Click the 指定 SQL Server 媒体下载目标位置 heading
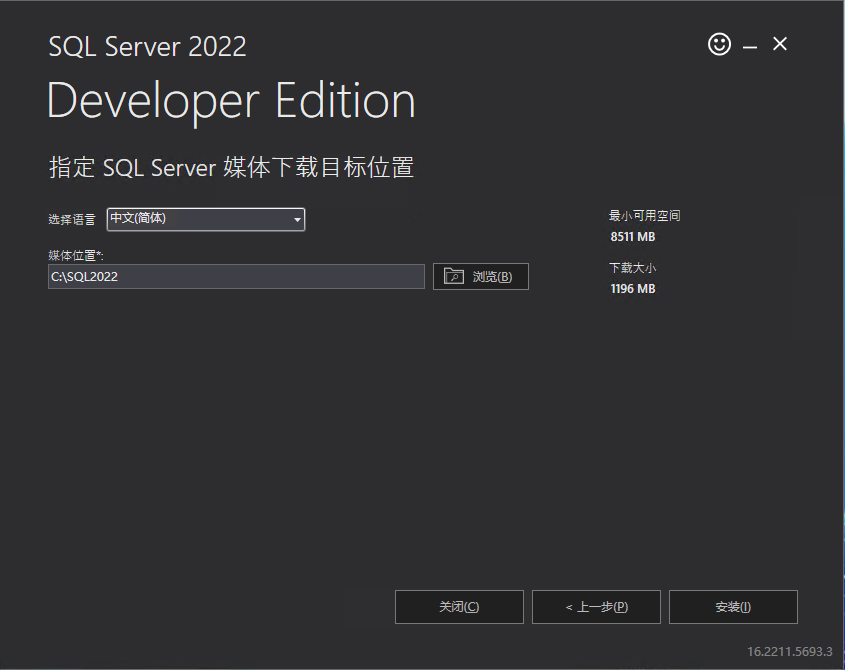Image resolution: width=845 pixels, height=670 pixels. (x=231, y=167)
